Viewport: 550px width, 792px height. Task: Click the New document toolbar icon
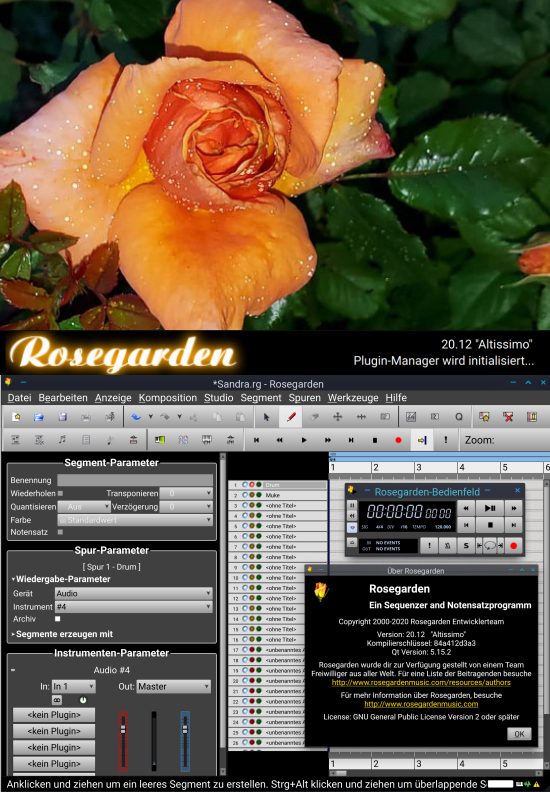(x=16, y=417)
